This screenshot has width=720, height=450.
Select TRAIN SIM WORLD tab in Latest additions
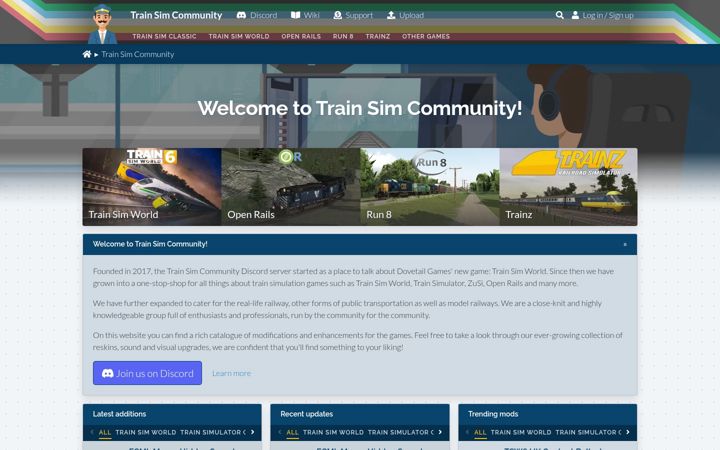(x=146, y=432)
